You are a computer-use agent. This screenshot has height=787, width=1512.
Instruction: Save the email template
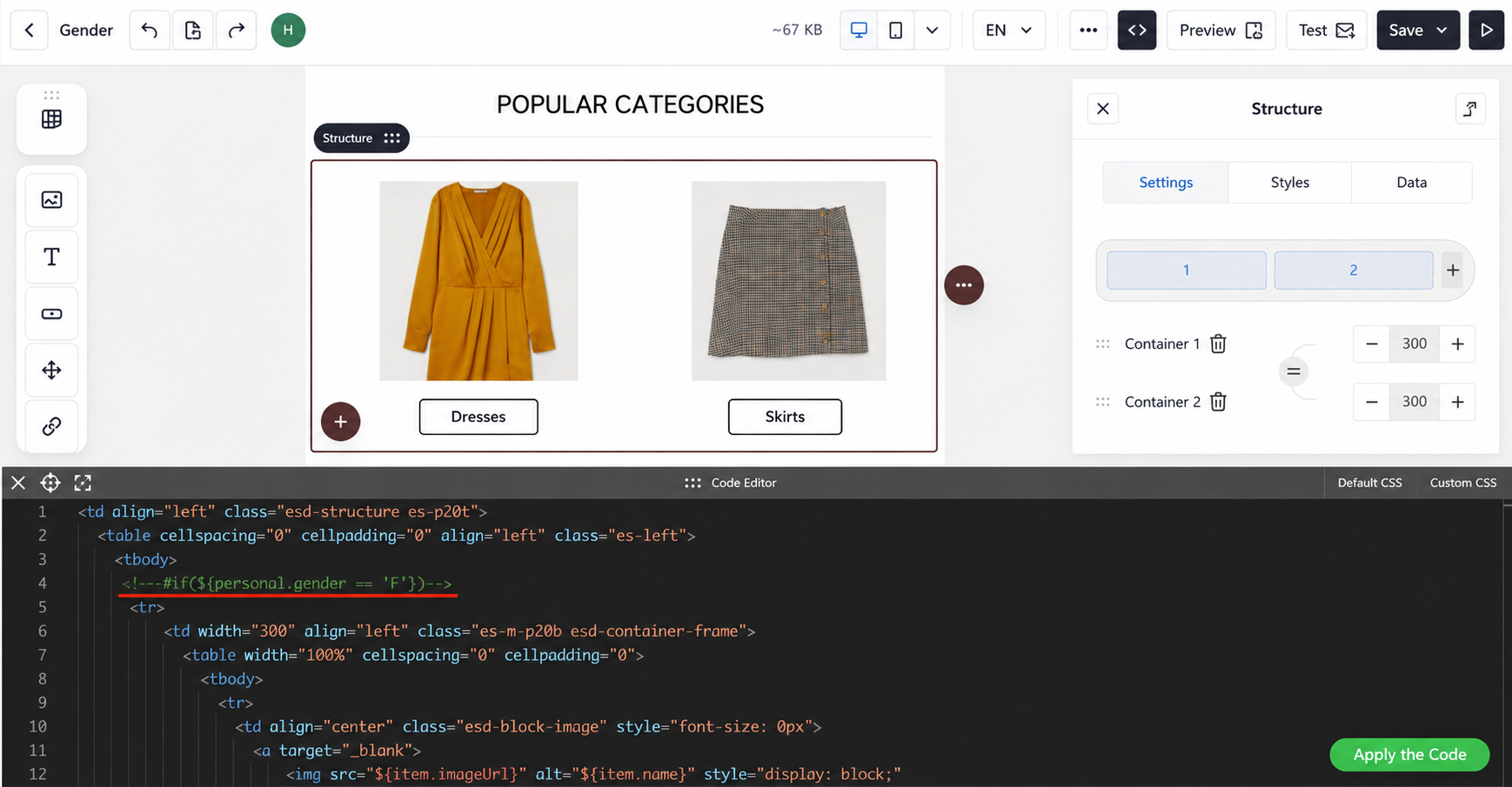click(x=1406, y=30)
